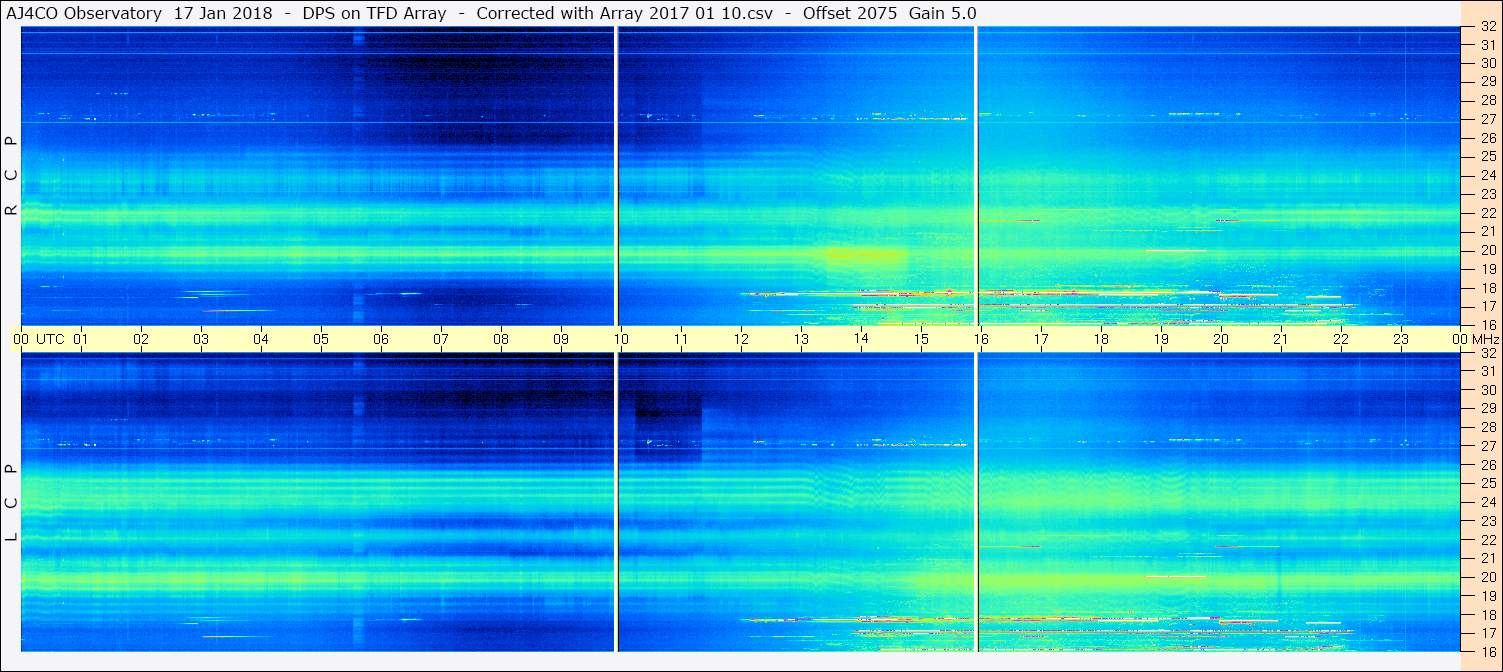Select 'Corrected with Array 2017 01 10.csv' text
This screenshot has width=1503, height=672.
[x=625, y=13]
